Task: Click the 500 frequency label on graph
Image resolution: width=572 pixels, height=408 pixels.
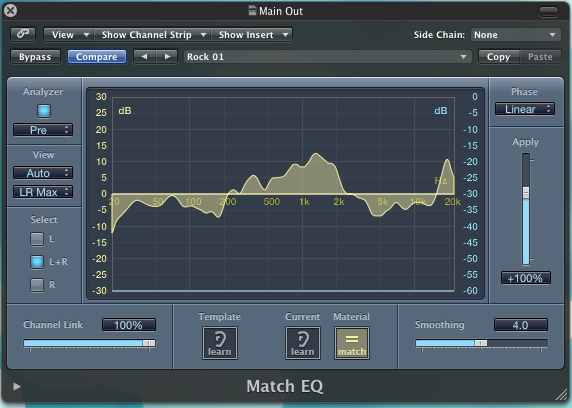Action: pyautogui.click(x=272, y=202)
